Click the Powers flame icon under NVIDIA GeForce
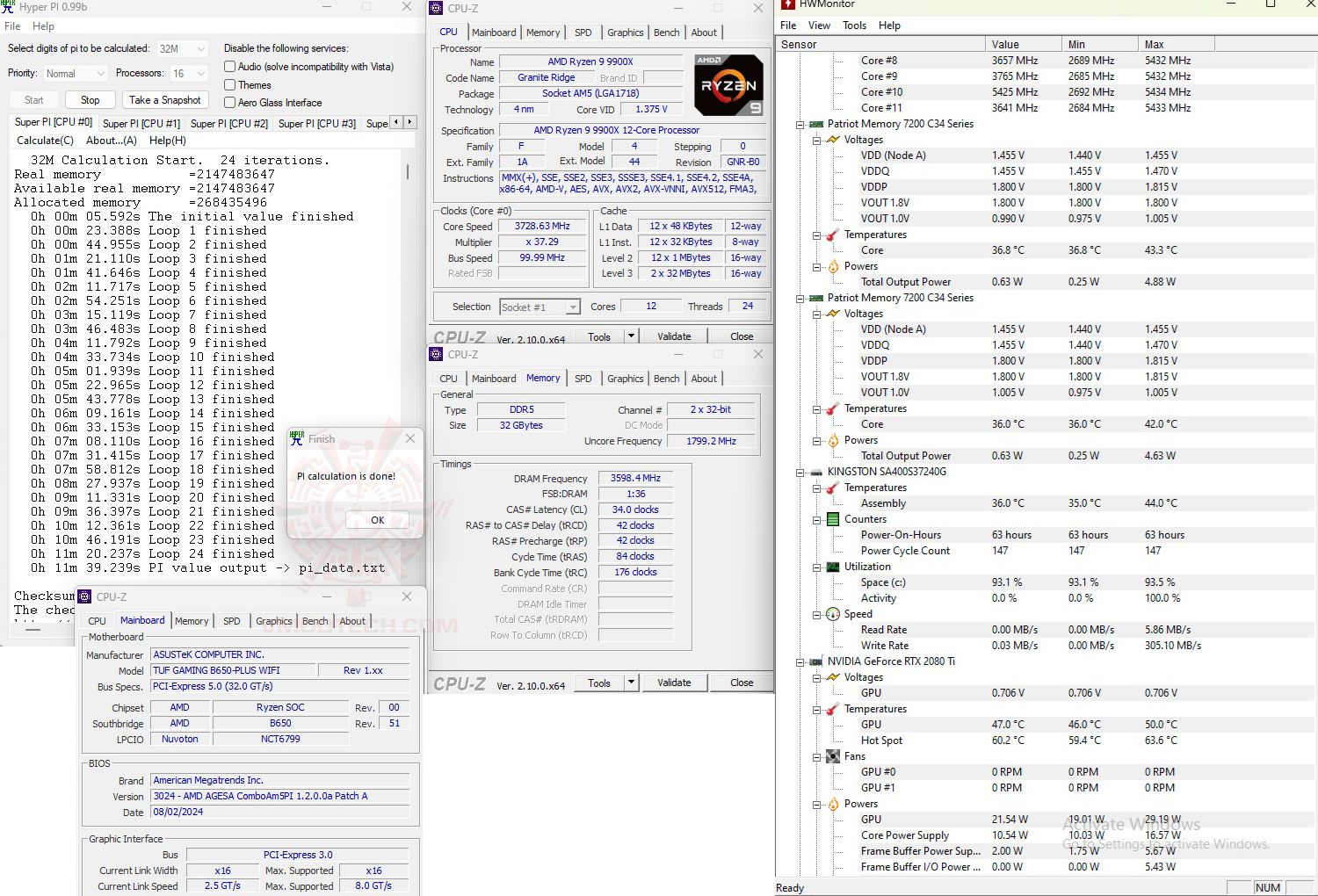The image size is (1318, 896). coord(833,804)
